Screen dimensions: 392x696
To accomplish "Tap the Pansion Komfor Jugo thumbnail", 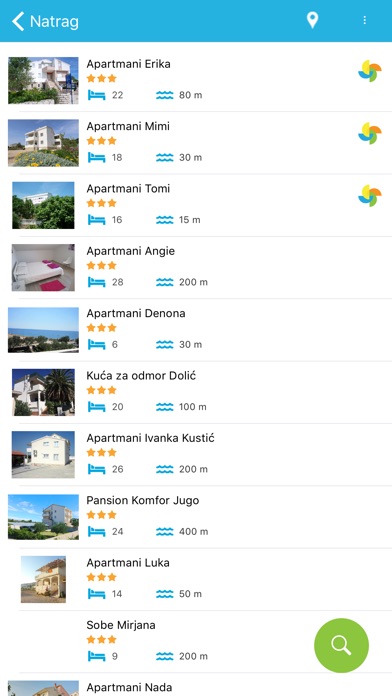I will (43, 517).
